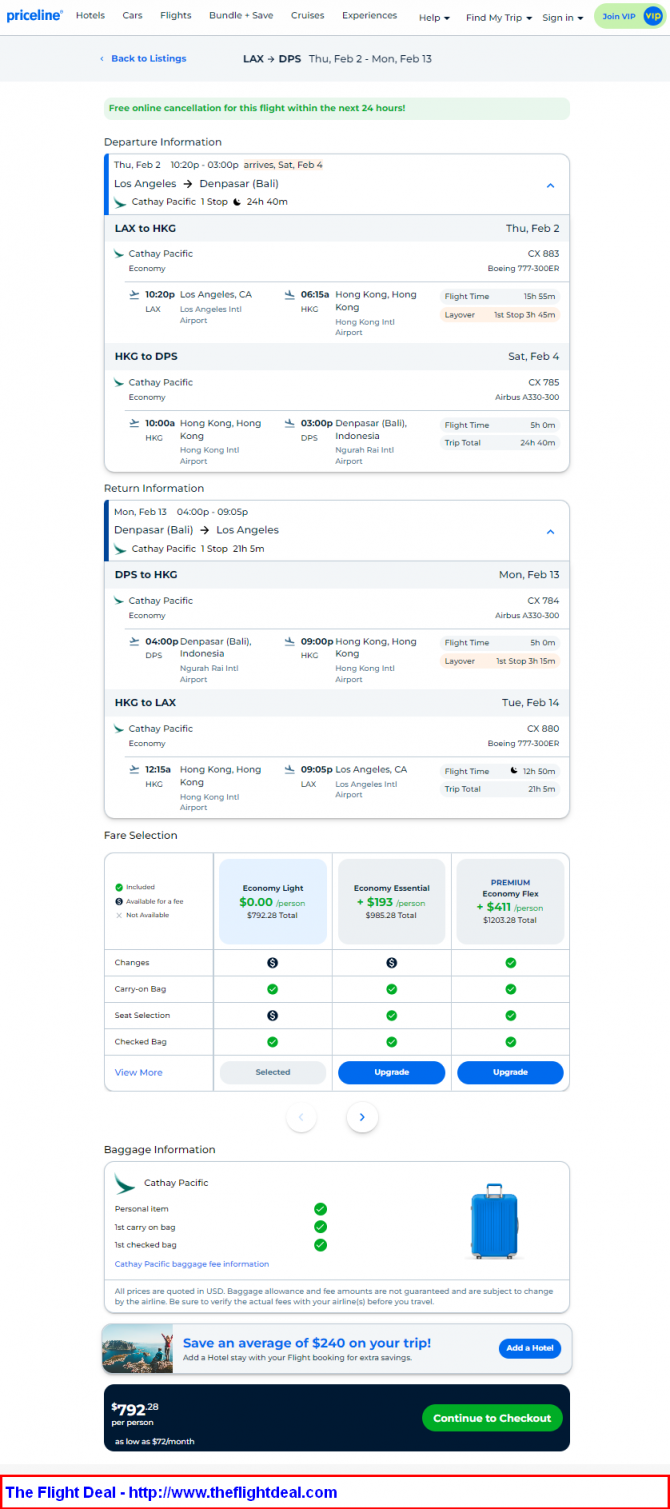Viewport: 670px width, 1509px height.
Task: Click landing plane icon at 09:05p arrival
Action: point(290,769)
